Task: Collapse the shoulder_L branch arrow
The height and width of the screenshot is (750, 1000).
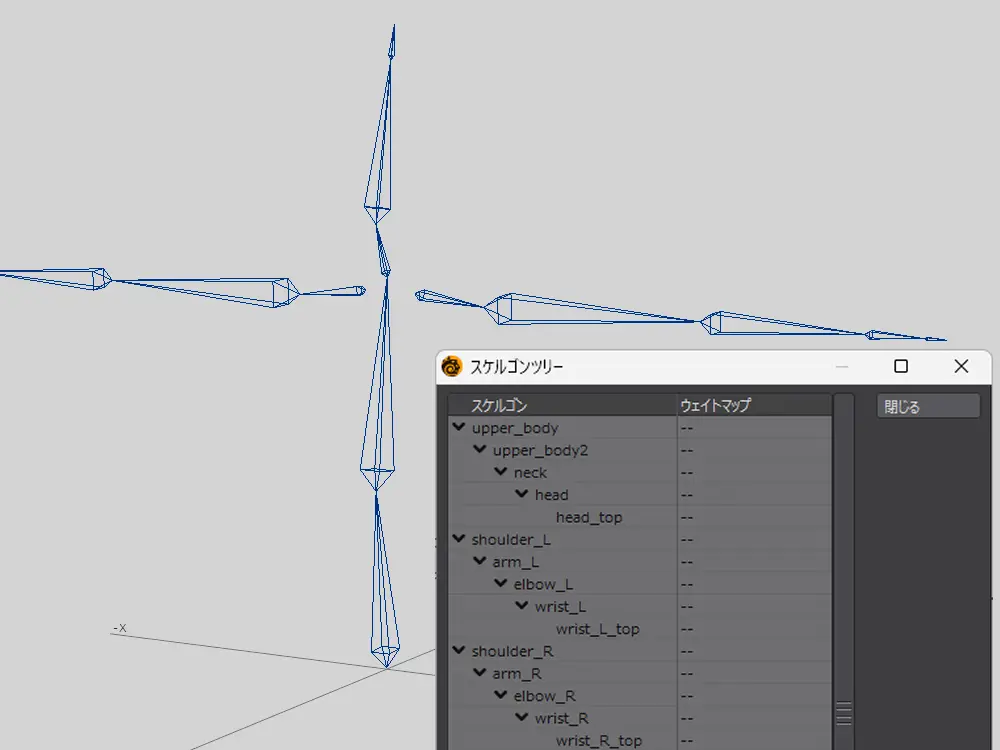Action: click(x=459, y=539)
